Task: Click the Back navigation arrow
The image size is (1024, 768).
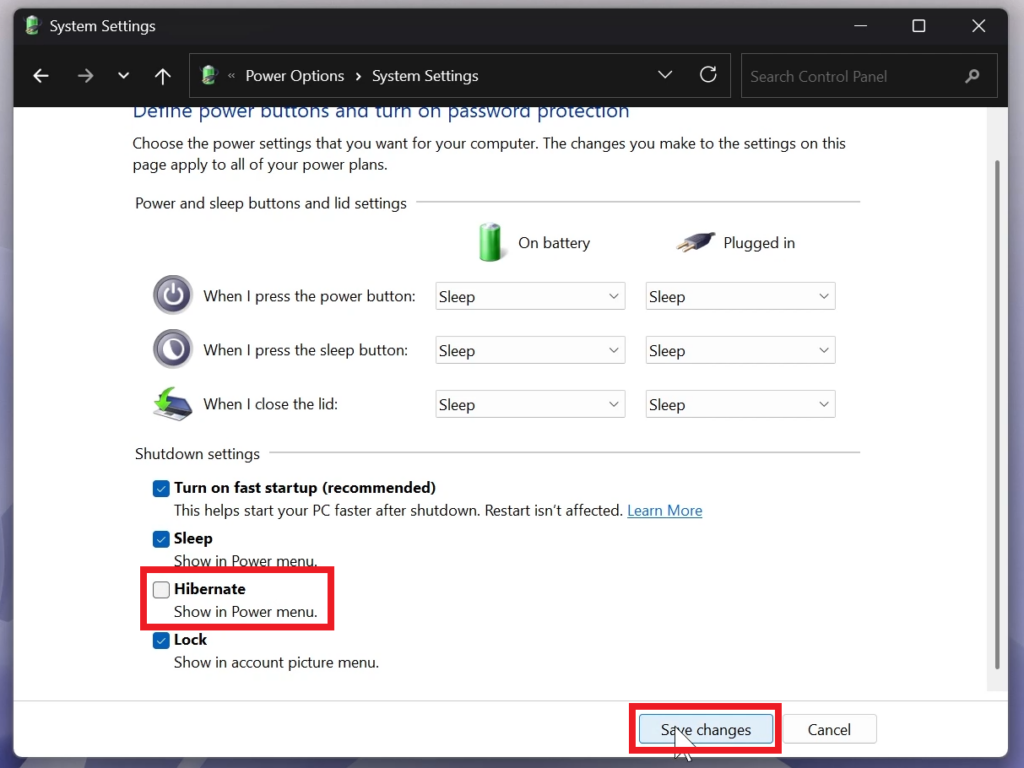Action: (41, 76)
